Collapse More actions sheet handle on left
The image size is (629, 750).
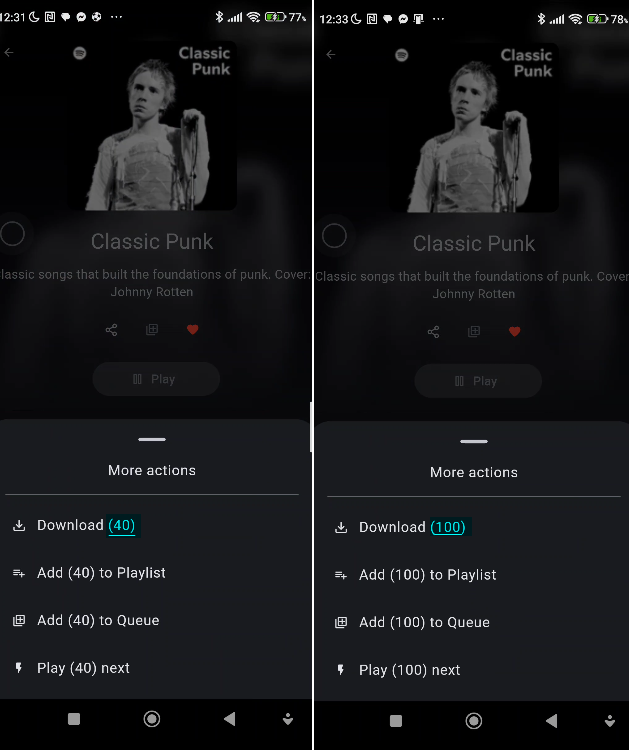tap(152, 439)
